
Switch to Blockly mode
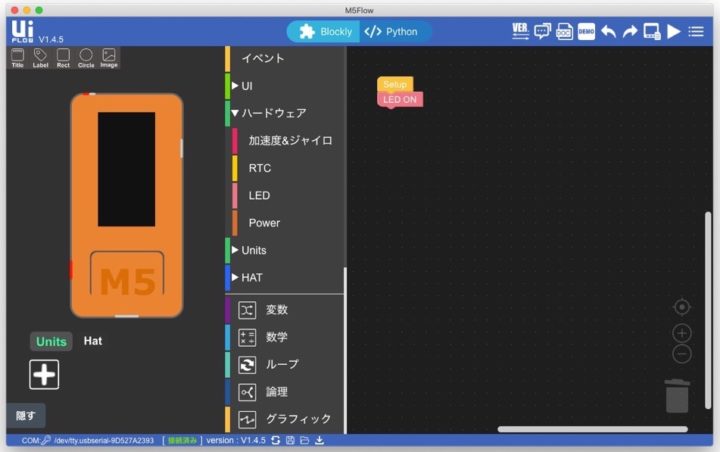tap(324, 31)
